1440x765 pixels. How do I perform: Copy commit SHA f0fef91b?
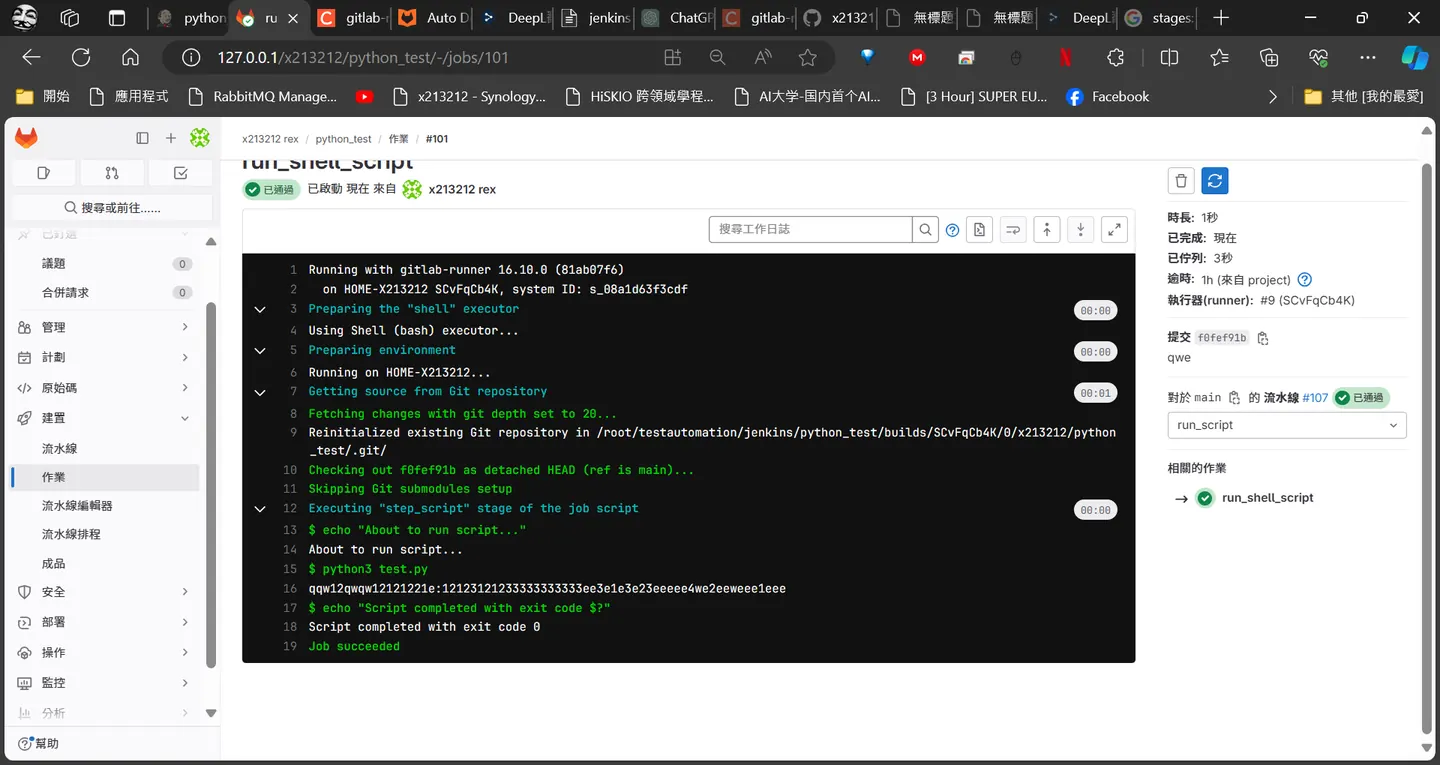tap(1263, 339)
